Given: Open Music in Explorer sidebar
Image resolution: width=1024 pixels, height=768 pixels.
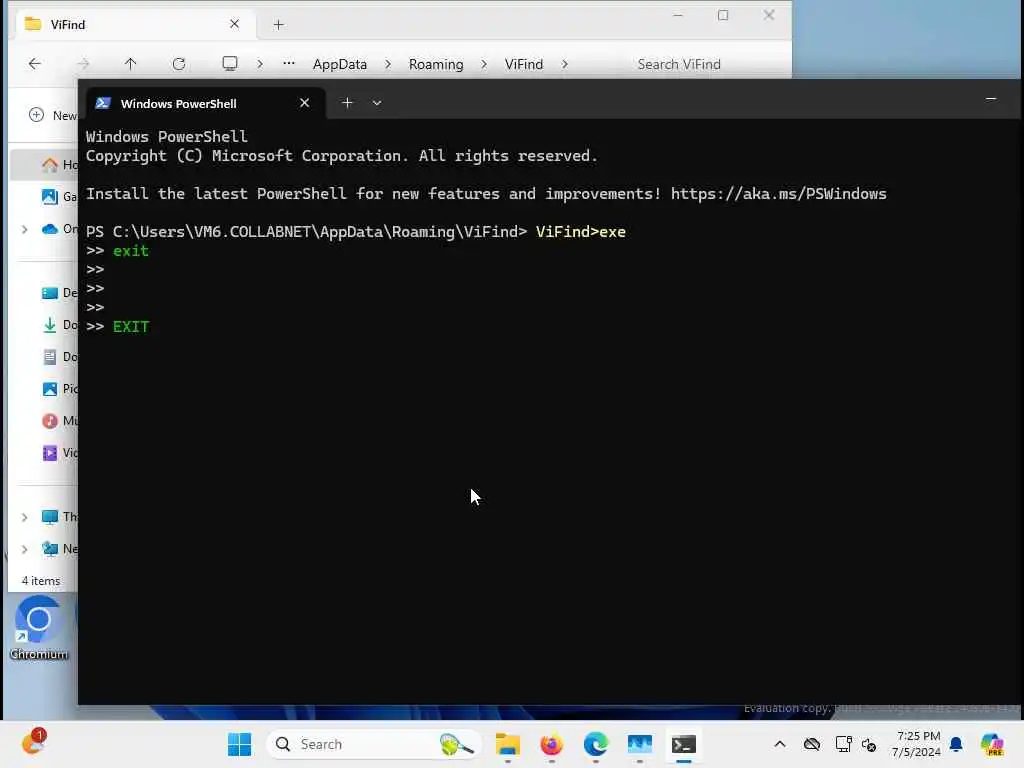Looking at the screenshot, I should point(59,421).
